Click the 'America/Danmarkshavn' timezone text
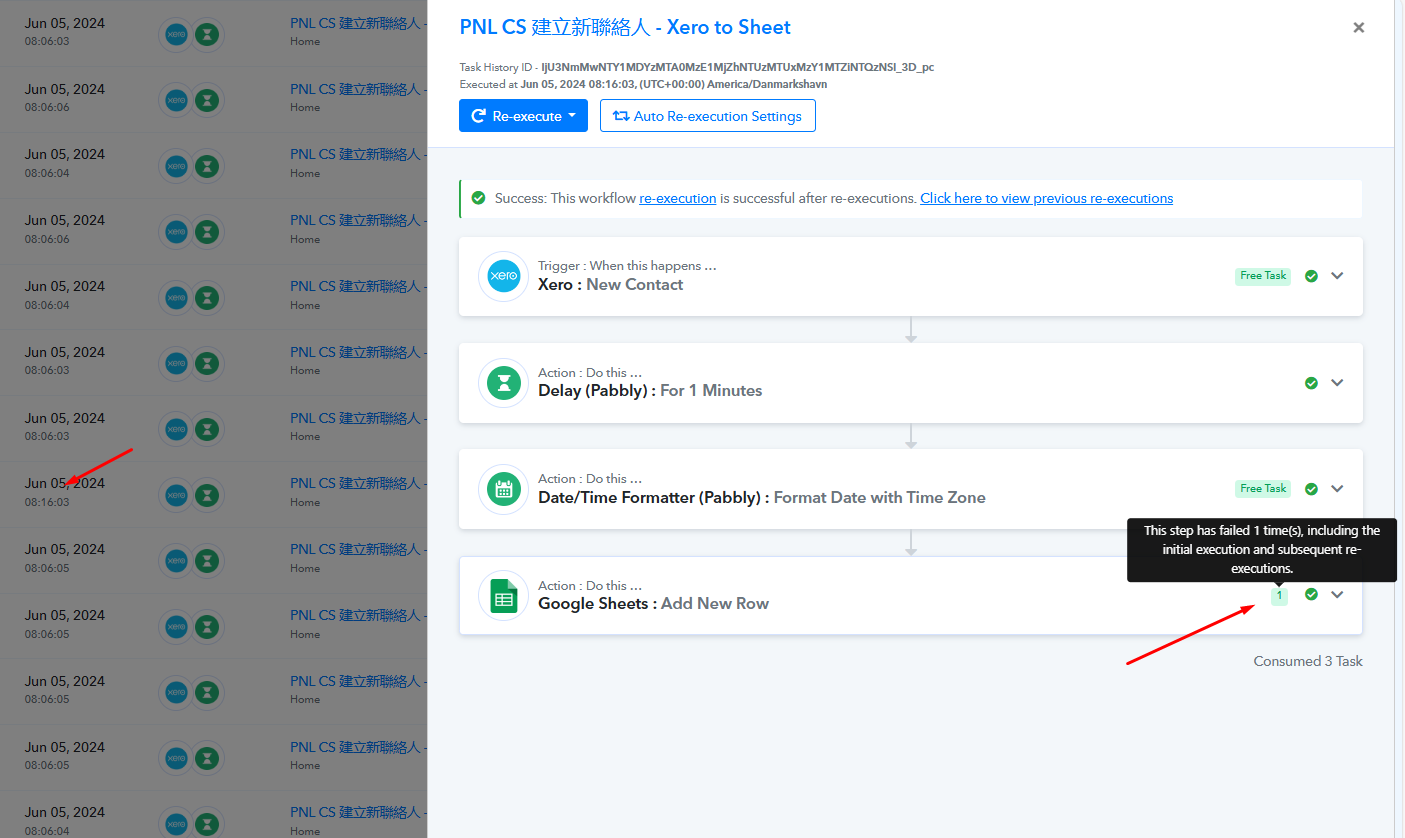 (767, 84)
